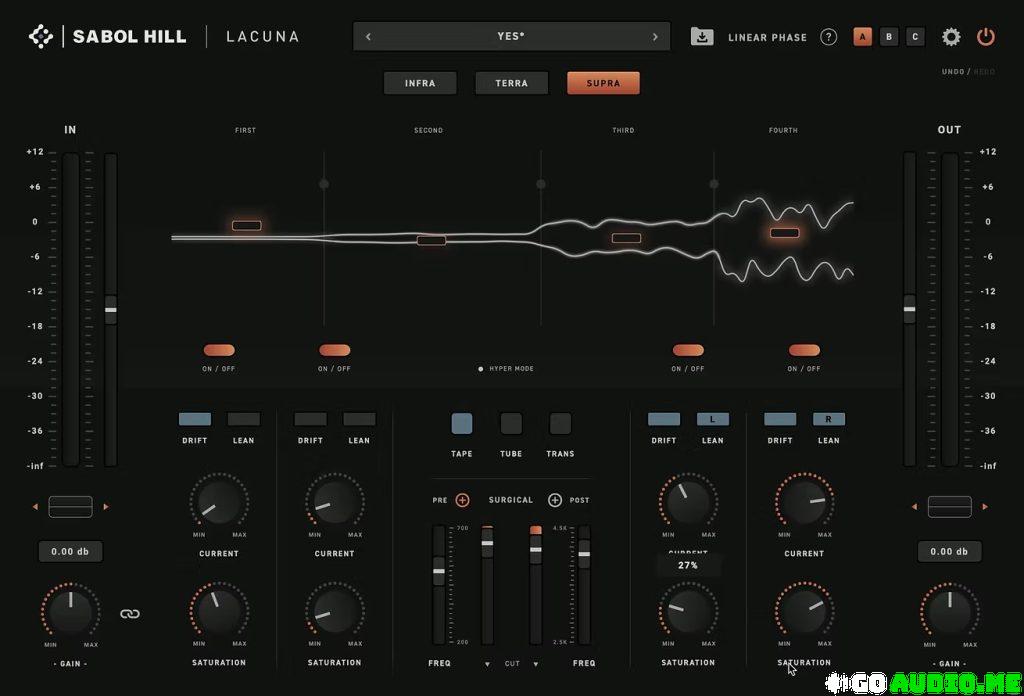Click the fourth band SATURATION knob
This screenshot has width=1024, height=696.
804,610
